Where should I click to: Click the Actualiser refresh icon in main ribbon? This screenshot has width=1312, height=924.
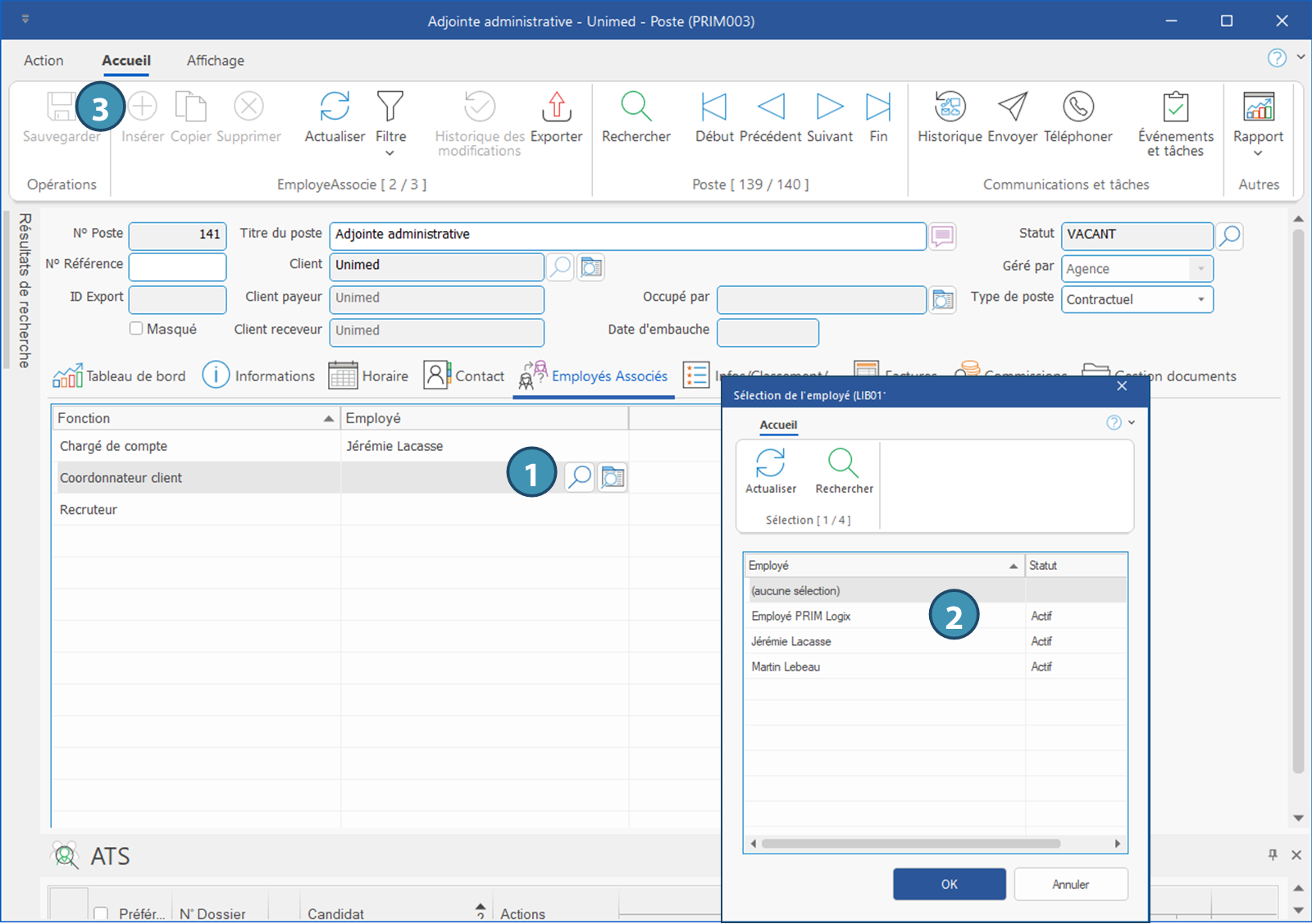point(335,107)
